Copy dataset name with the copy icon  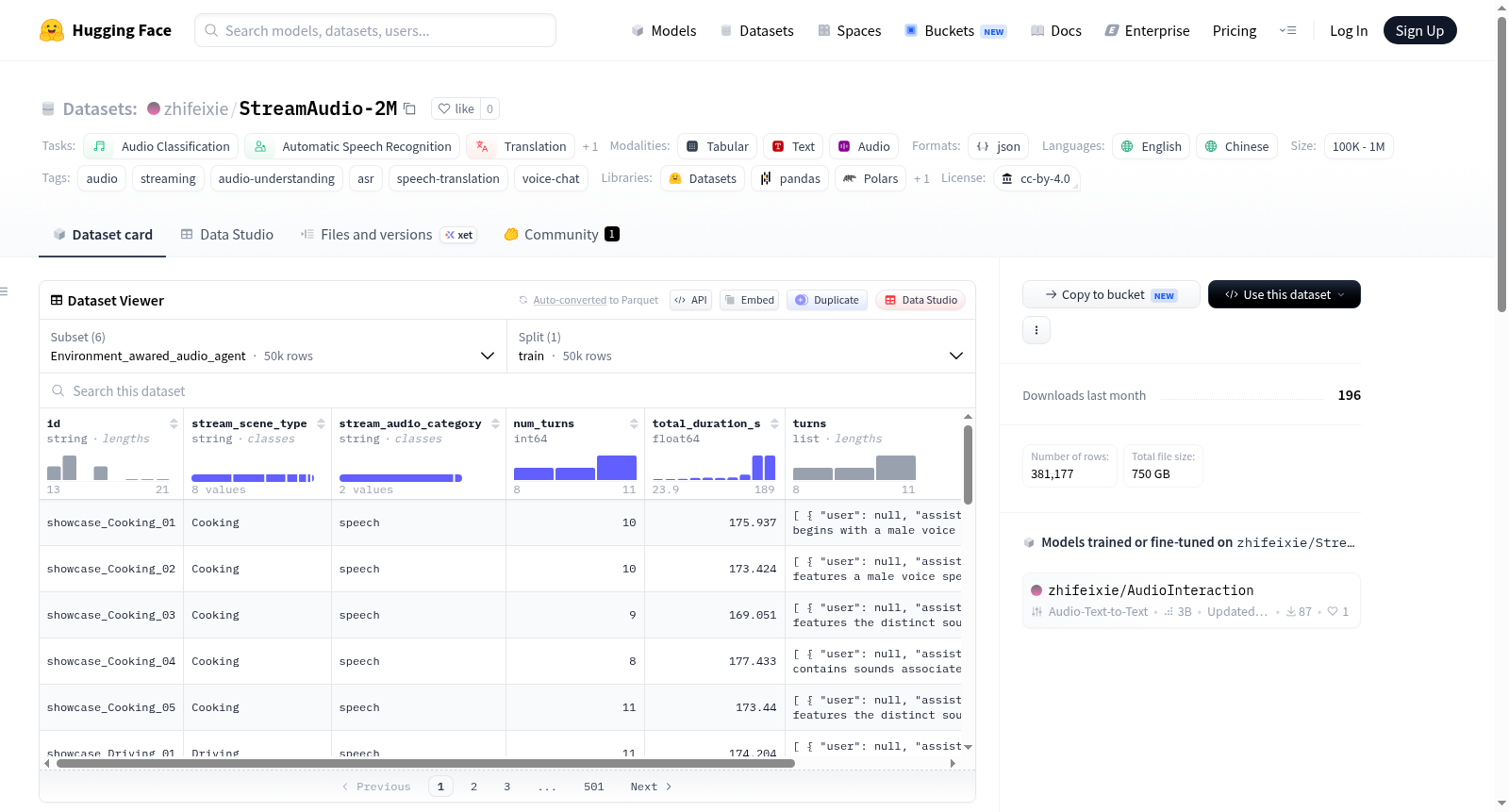(409, 108)
